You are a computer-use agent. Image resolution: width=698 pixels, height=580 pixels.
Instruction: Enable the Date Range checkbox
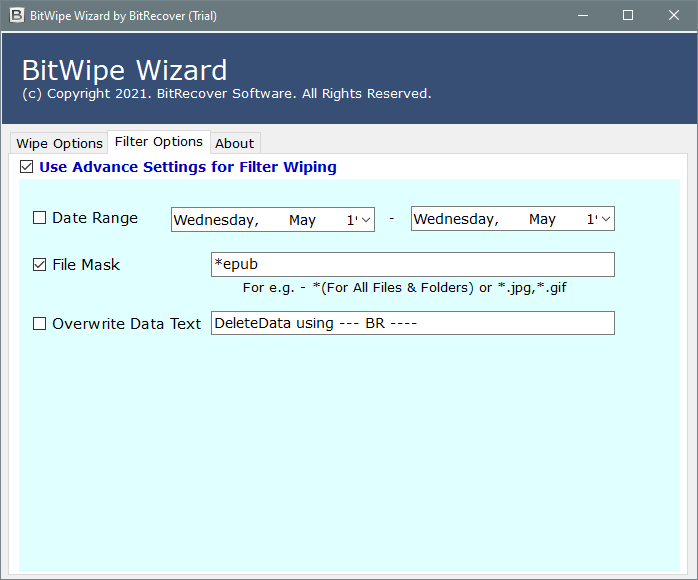(40, 218)
